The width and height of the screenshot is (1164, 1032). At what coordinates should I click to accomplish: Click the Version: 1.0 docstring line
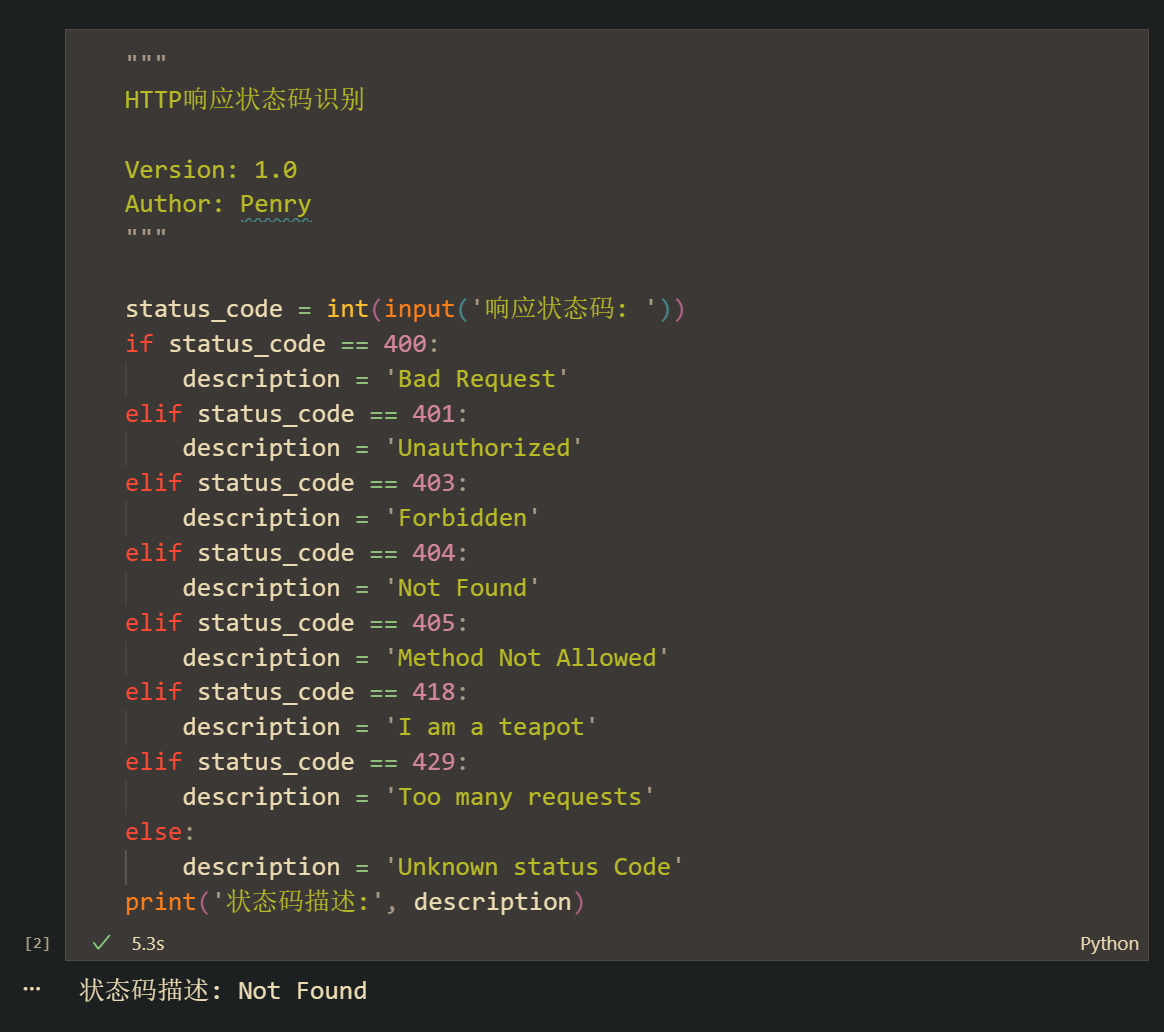tap(211, 170)
